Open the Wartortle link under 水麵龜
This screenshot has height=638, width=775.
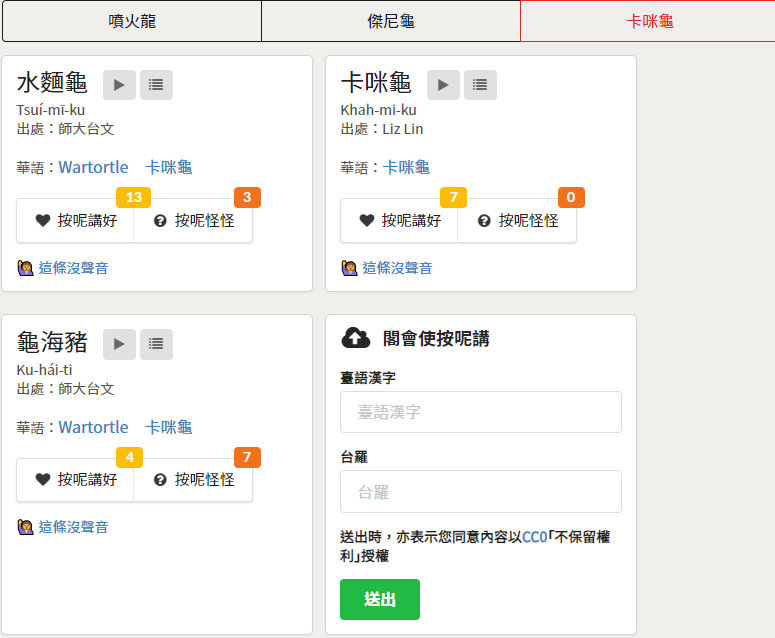(x=93, y=168)
